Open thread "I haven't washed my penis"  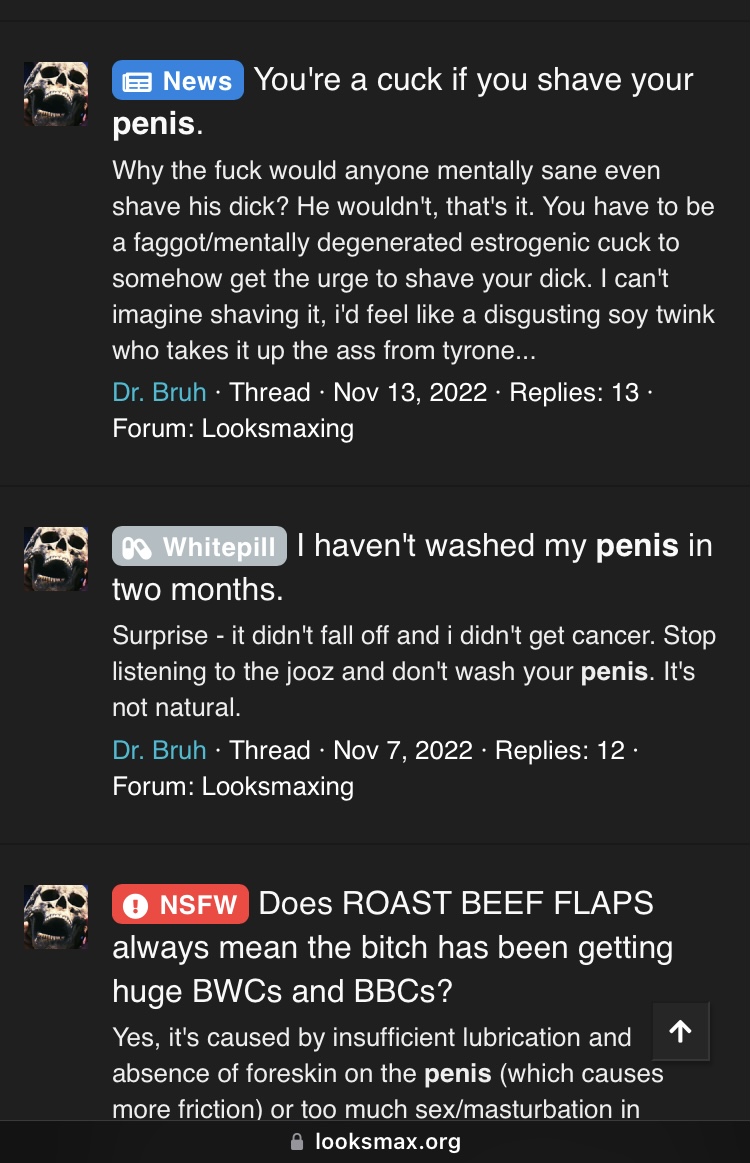(x=412, y=567)
